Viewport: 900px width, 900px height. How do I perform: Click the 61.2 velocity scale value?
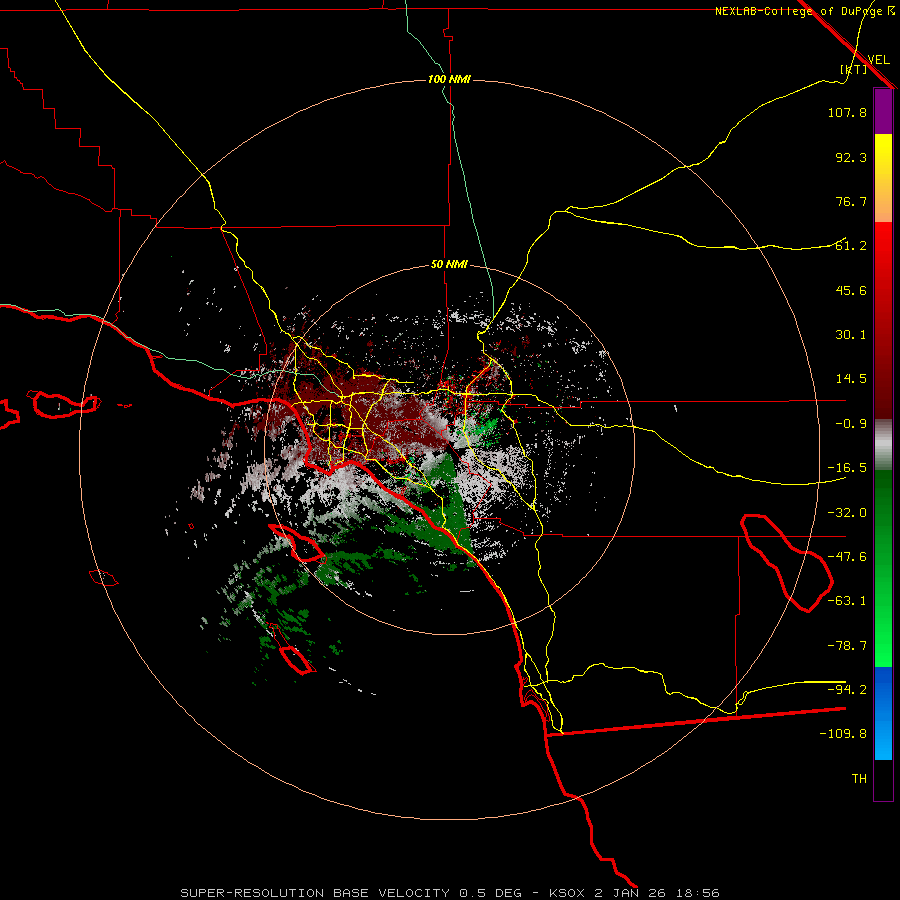pyautogui.click(x=851, y=246)
